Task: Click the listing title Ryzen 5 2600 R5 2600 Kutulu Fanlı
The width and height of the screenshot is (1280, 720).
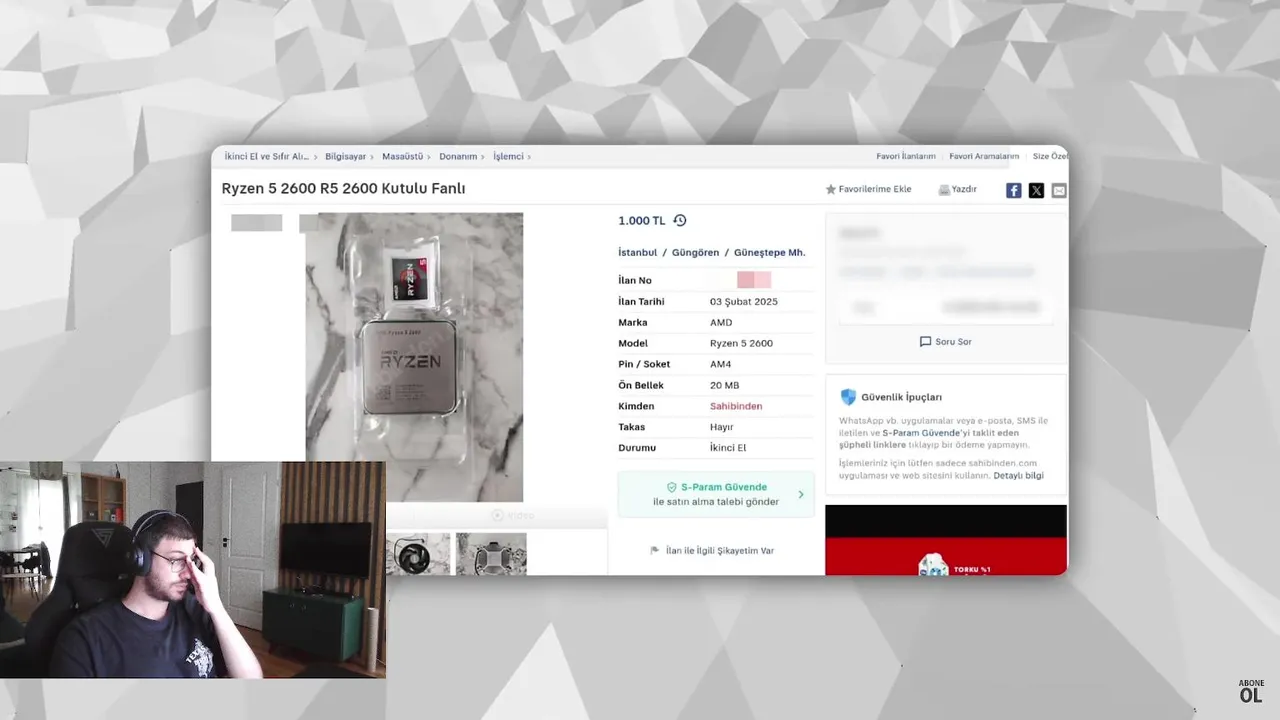Action: (x=343, y=189)
